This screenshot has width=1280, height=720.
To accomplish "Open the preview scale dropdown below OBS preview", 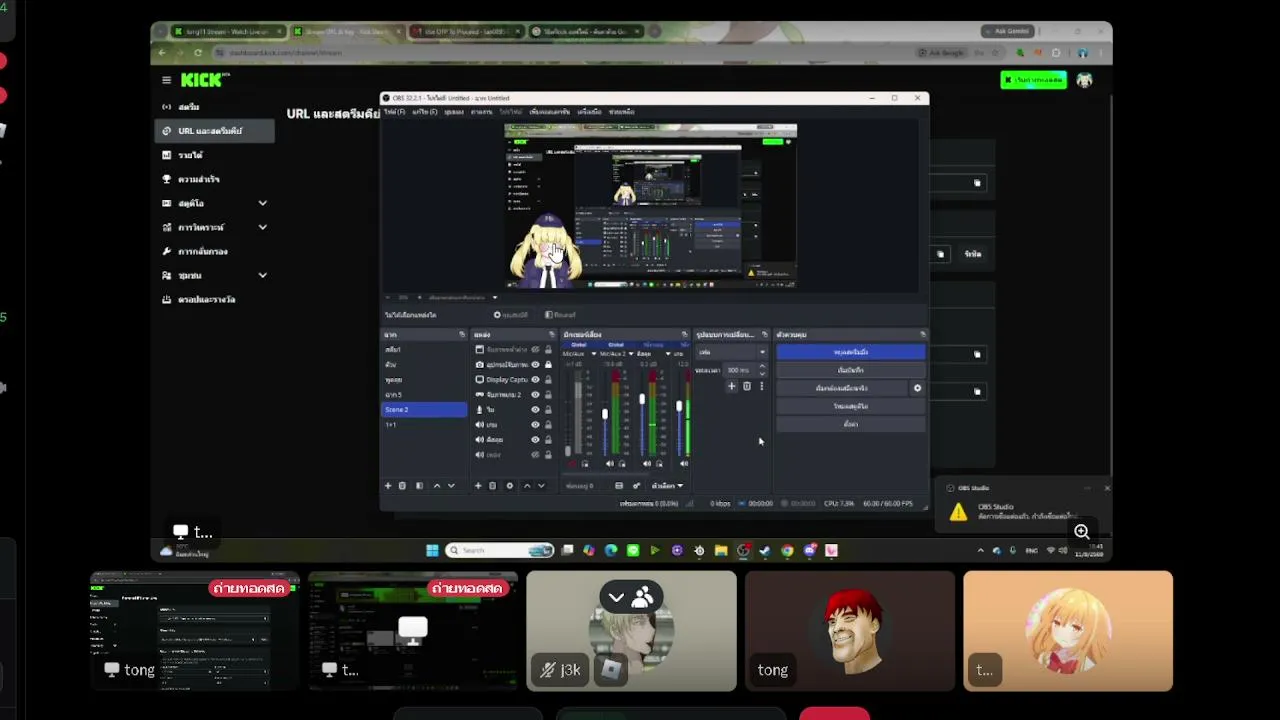I will [x=494, y=297].
